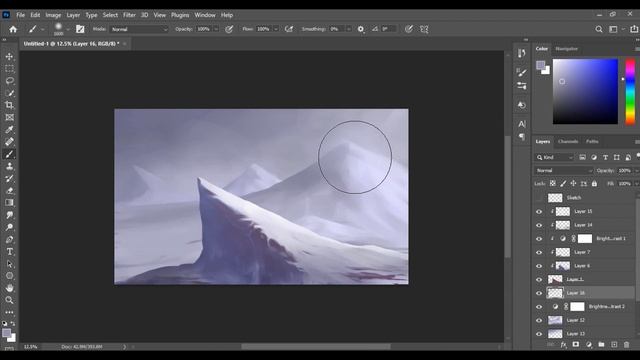Toggle pressure for opacity icon
The image size is (640, 360).
pos(229,29)
